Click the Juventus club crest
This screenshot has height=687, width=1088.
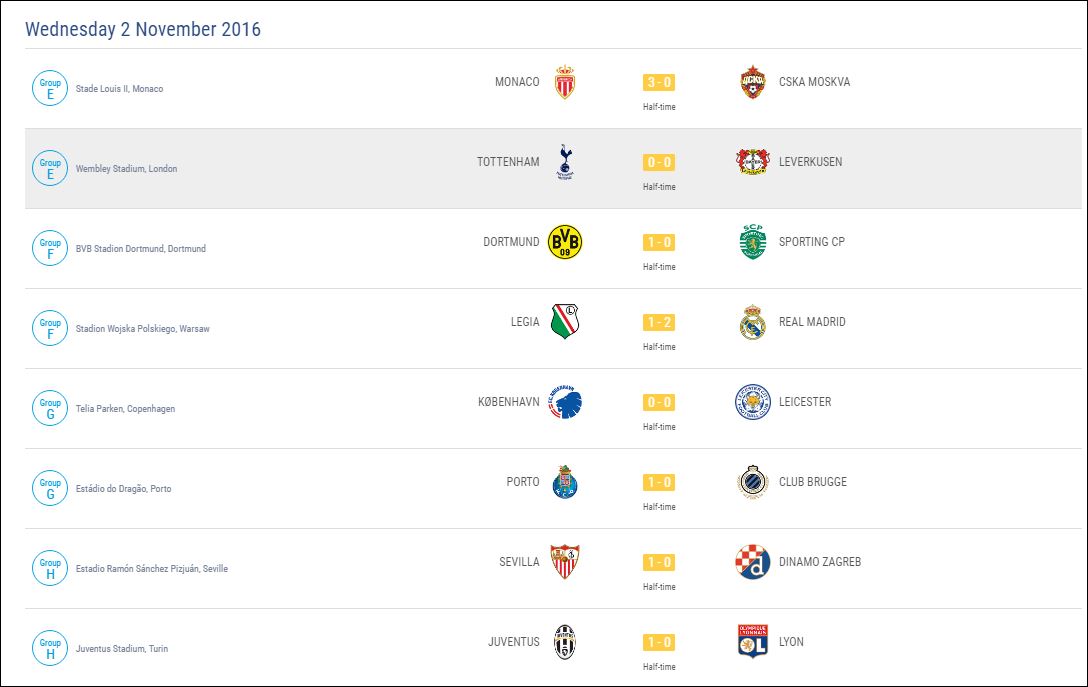[565, 642]
